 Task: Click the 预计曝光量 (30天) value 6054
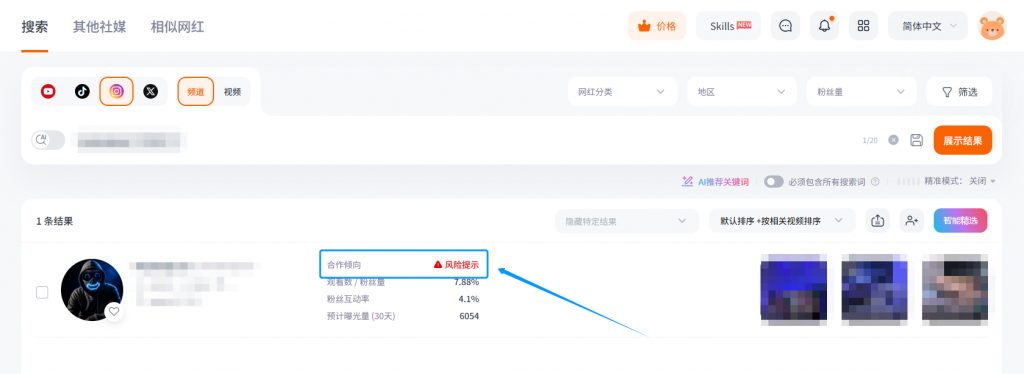tap(469, 316)
